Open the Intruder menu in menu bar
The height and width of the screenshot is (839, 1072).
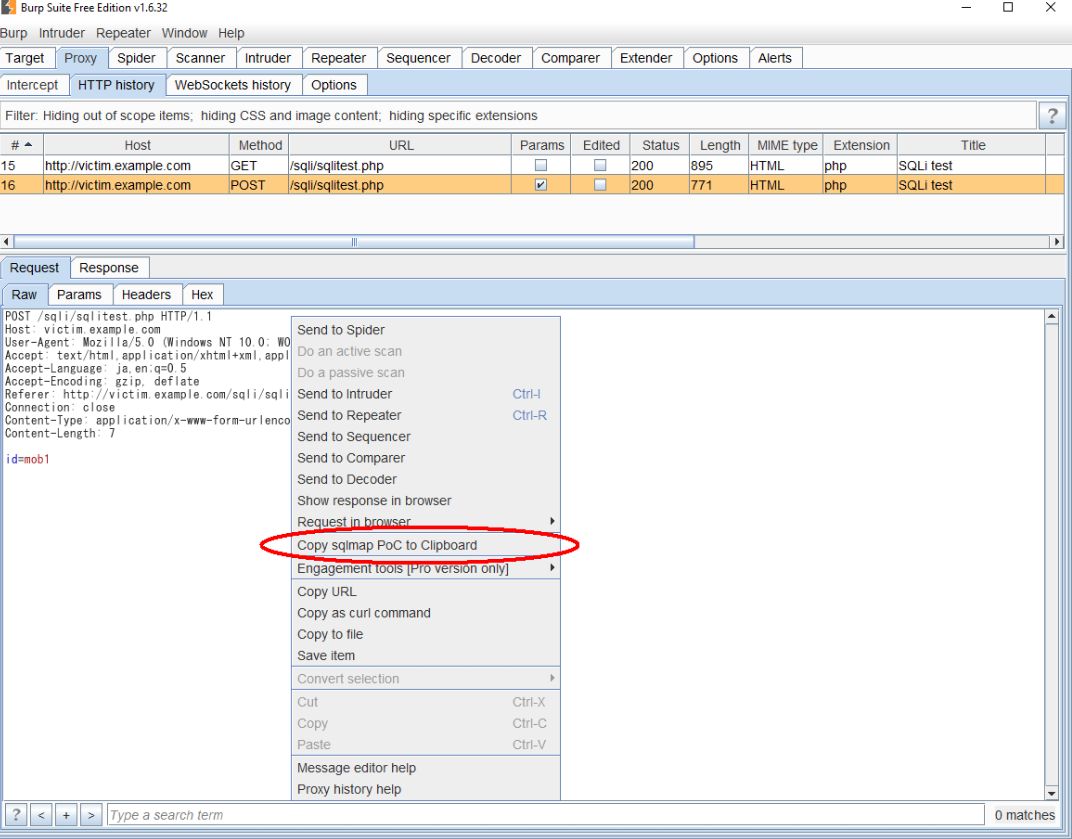(x=62, y=33)
